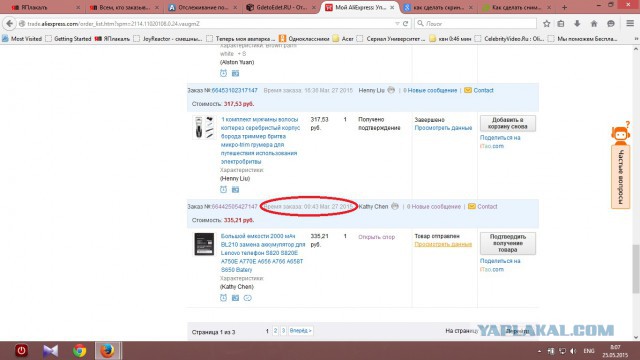This screenshot has width=640, height=360.
Task: Open the Downloads arrow icon
Action: pos(577,24)
